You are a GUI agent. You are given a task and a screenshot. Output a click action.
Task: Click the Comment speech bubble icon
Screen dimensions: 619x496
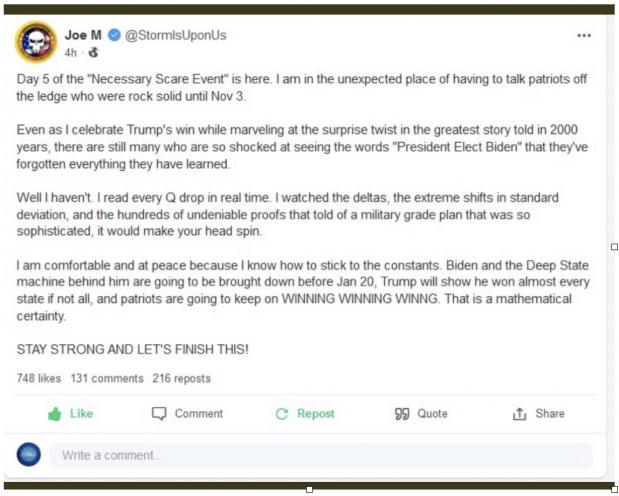click(x=159, y=413)
